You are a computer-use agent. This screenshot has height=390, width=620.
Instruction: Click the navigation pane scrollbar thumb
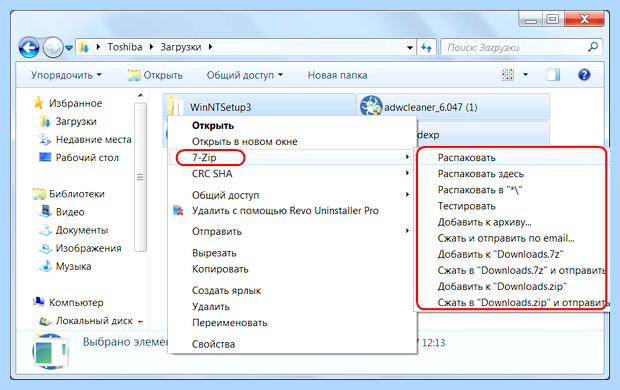tap(140, 177)
